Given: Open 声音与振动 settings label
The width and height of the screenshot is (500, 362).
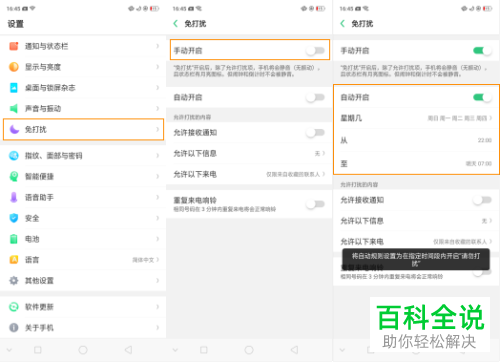Looking at the screenshot, I should click(x=43, y=108).
